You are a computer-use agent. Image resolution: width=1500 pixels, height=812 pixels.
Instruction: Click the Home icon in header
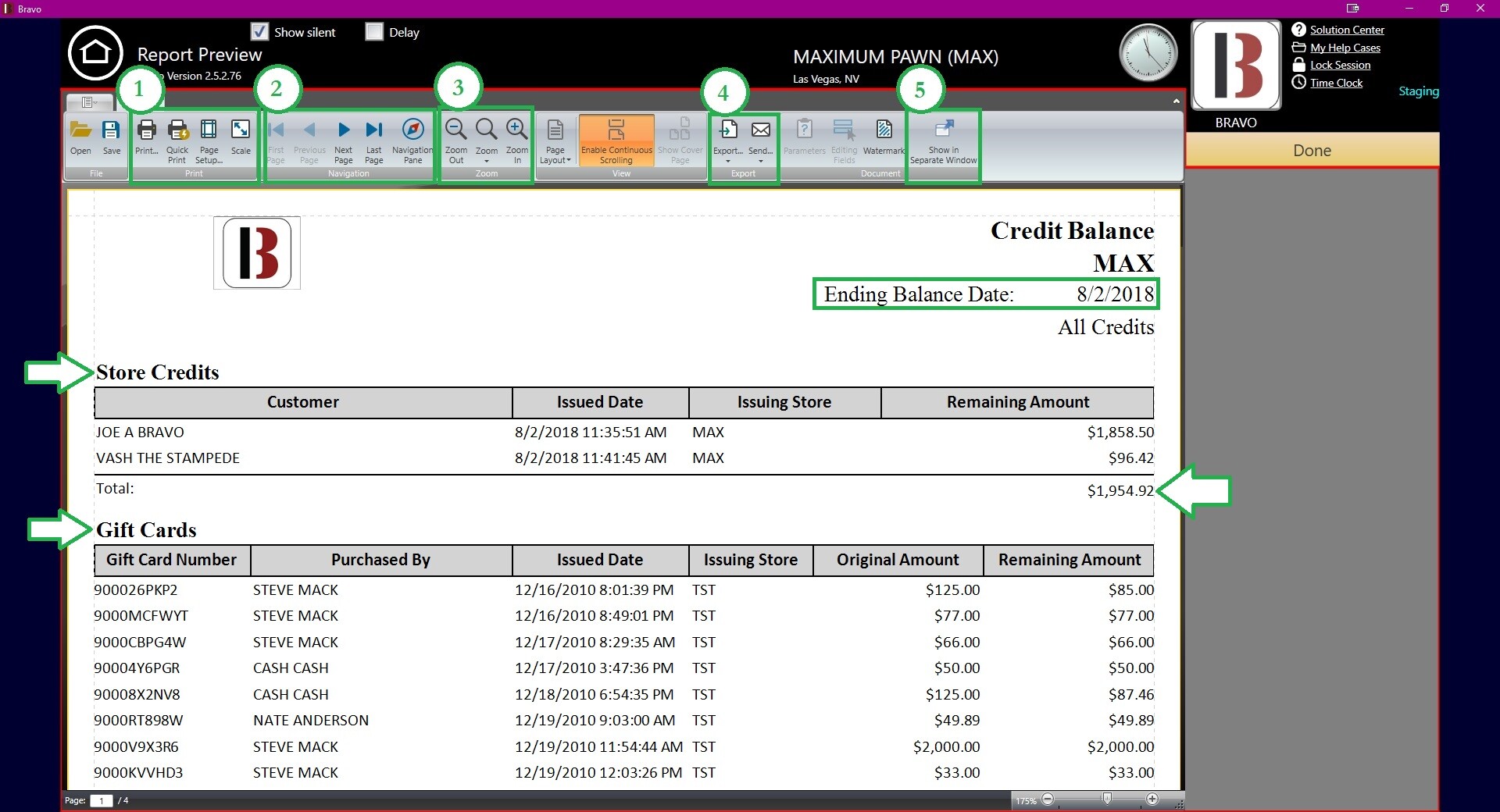pos(95,53)
